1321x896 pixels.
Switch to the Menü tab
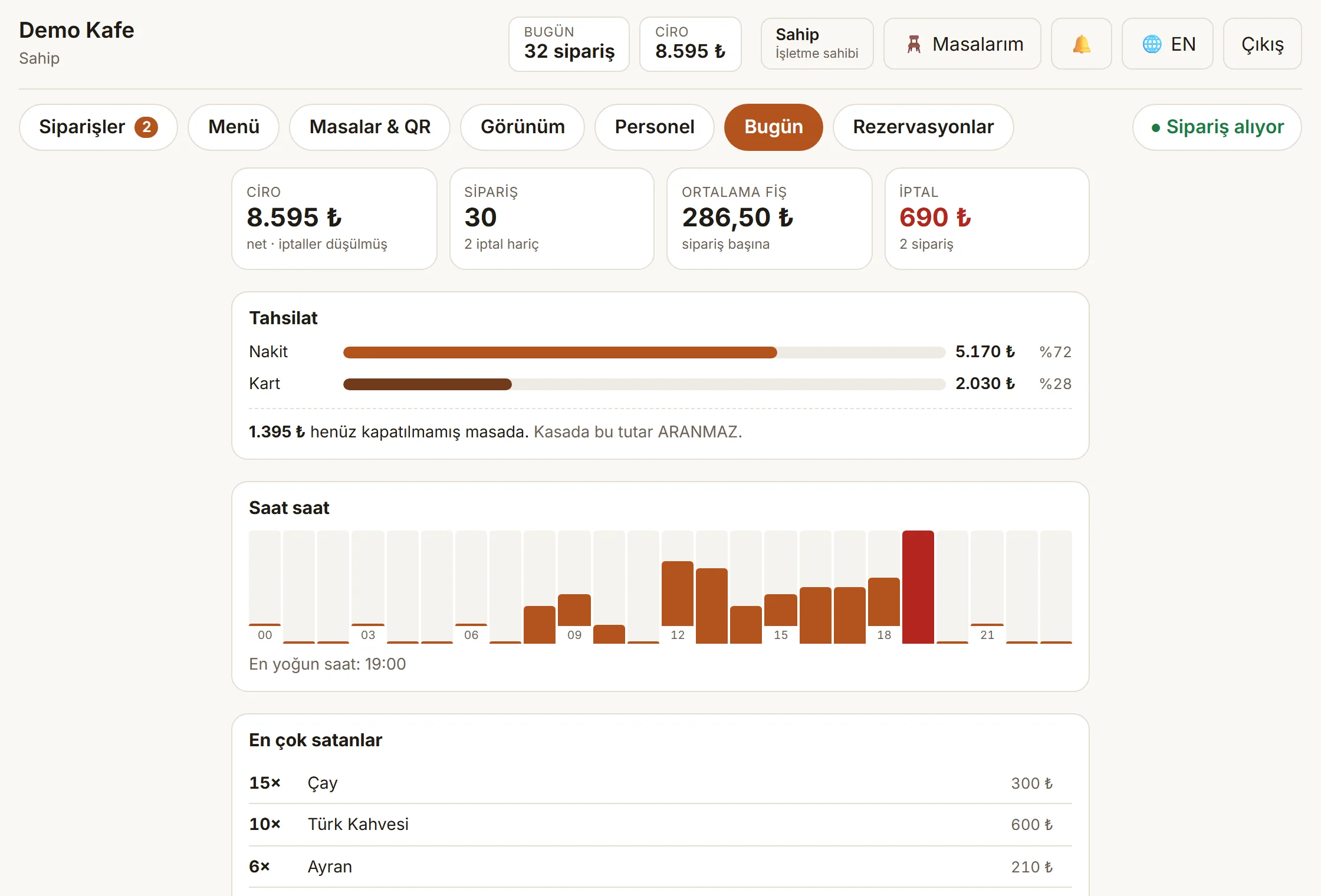click(234, 127)
